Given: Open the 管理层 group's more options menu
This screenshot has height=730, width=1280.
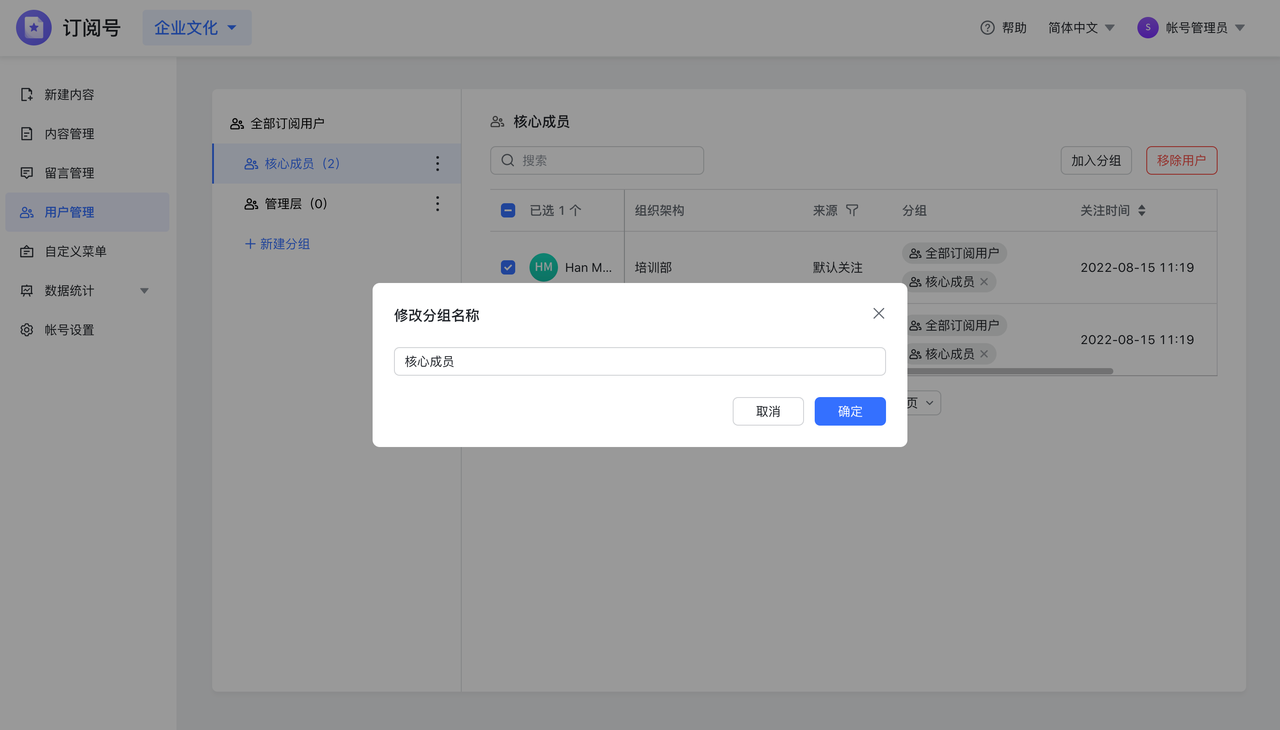Looking at the screenshot, I should click(x=437, y=204).
